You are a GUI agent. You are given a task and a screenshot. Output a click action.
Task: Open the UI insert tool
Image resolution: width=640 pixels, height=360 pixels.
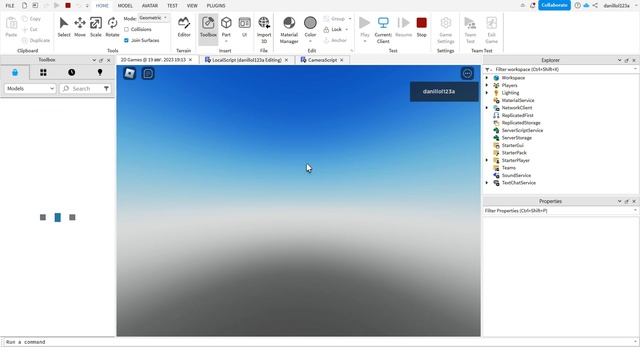(x=244, y=27)
